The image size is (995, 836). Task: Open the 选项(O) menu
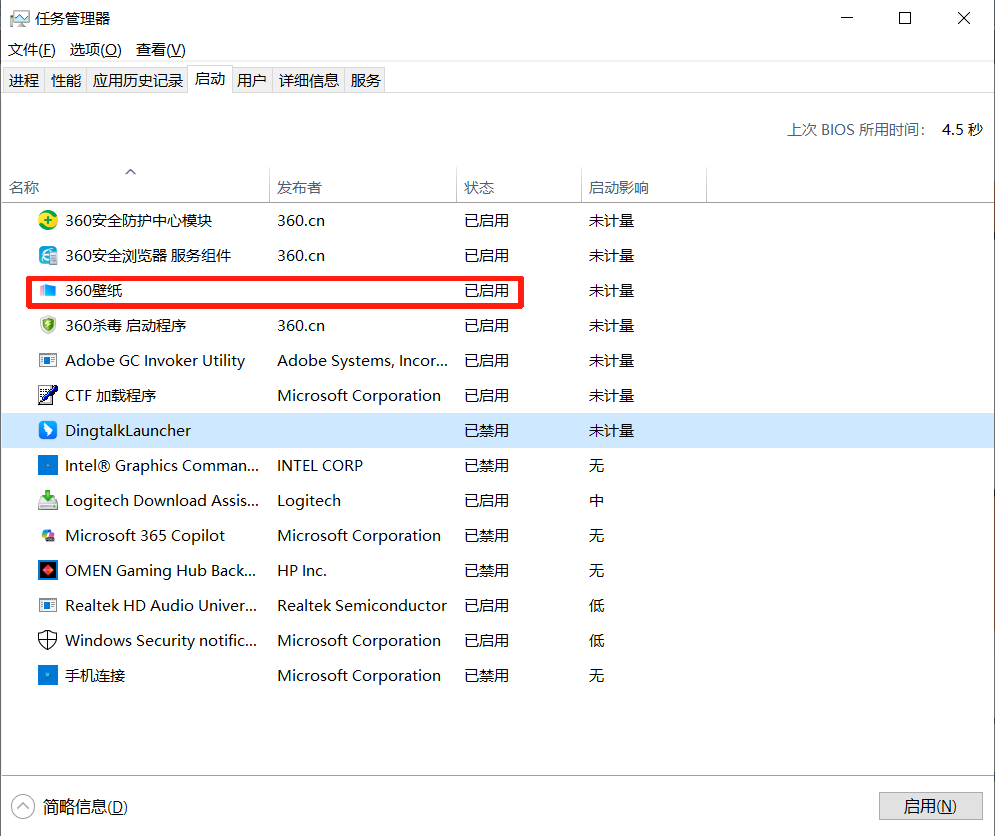click(95, 50)
